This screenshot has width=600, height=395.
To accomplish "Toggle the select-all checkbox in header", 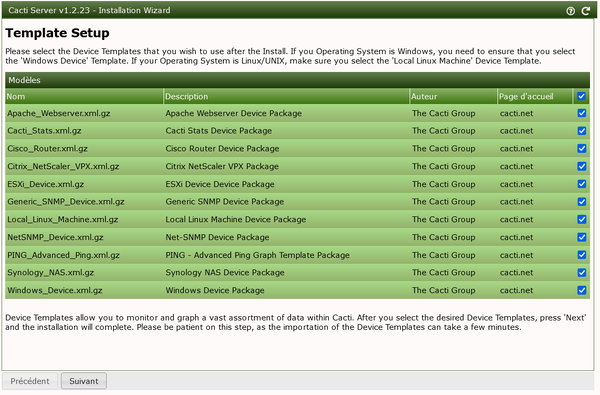I will [582, 96].
